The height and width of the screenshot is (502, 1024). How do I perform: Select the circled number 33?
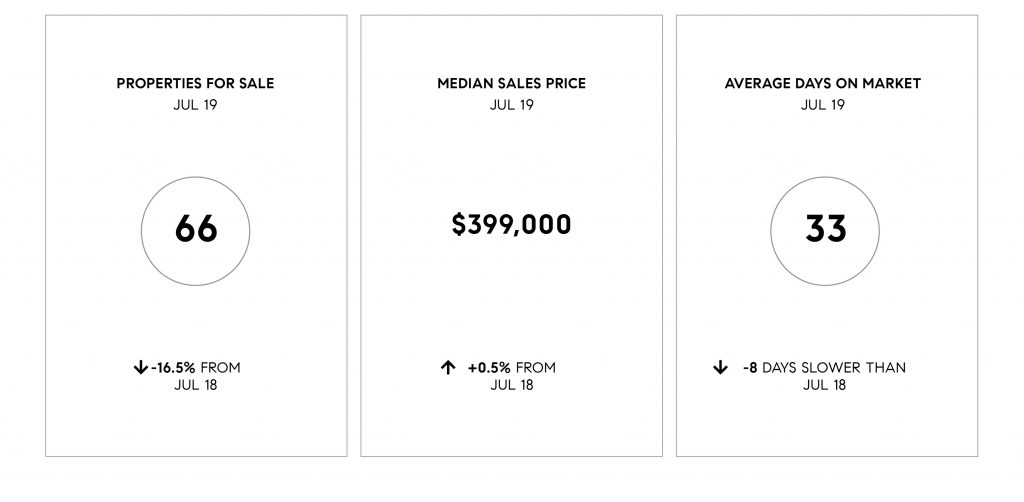(x=825, y=230)
